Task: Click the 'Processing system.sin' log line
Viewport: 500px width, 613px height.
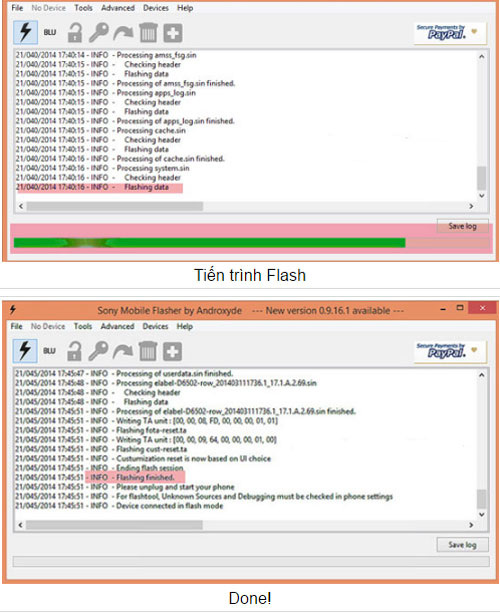Action: click(102, 168)
